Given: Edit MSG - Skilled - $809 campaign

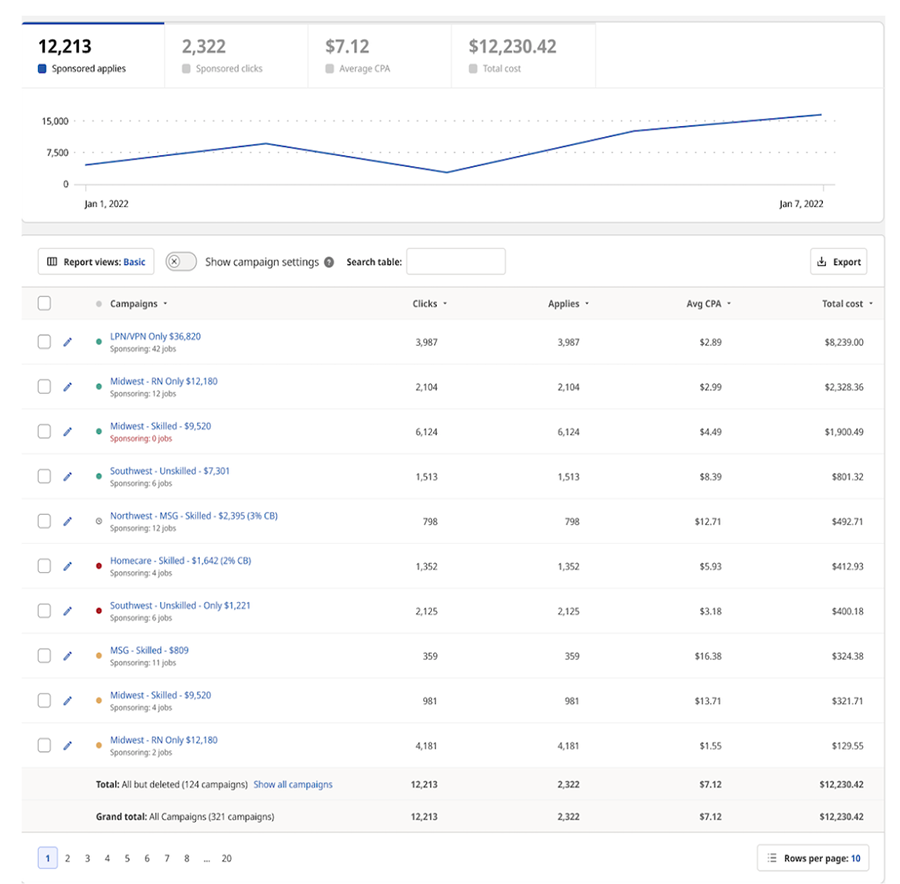Looking at the screenshot, I should (67, 656).
